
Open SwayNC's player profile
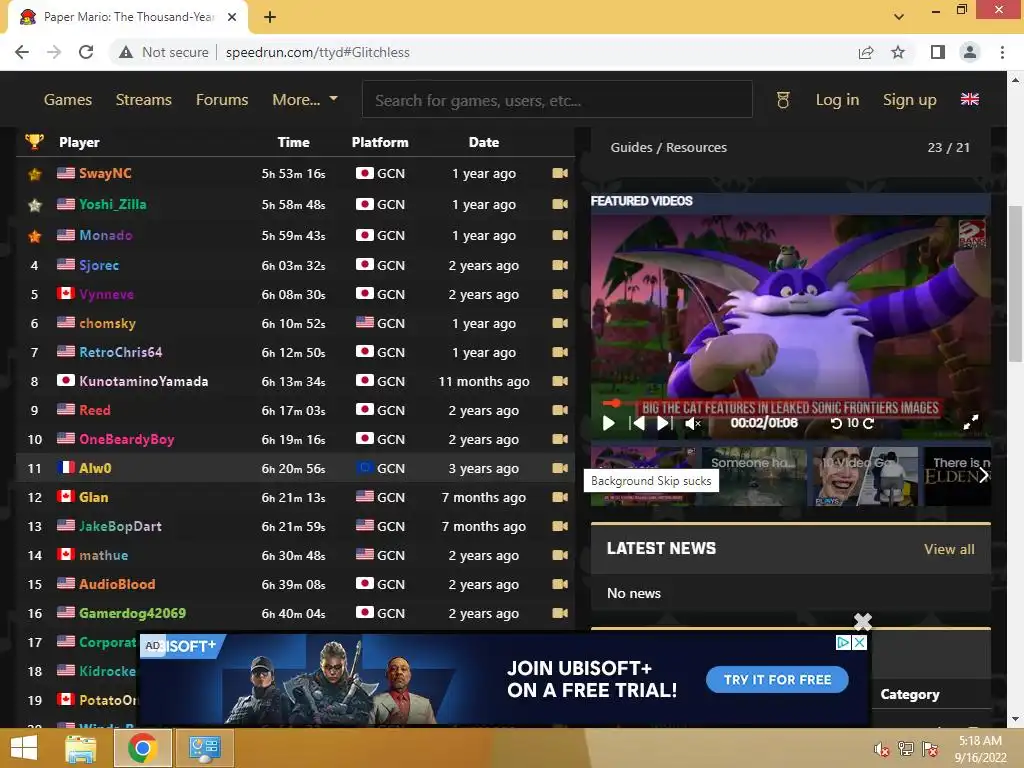click(x=105, y=173)
